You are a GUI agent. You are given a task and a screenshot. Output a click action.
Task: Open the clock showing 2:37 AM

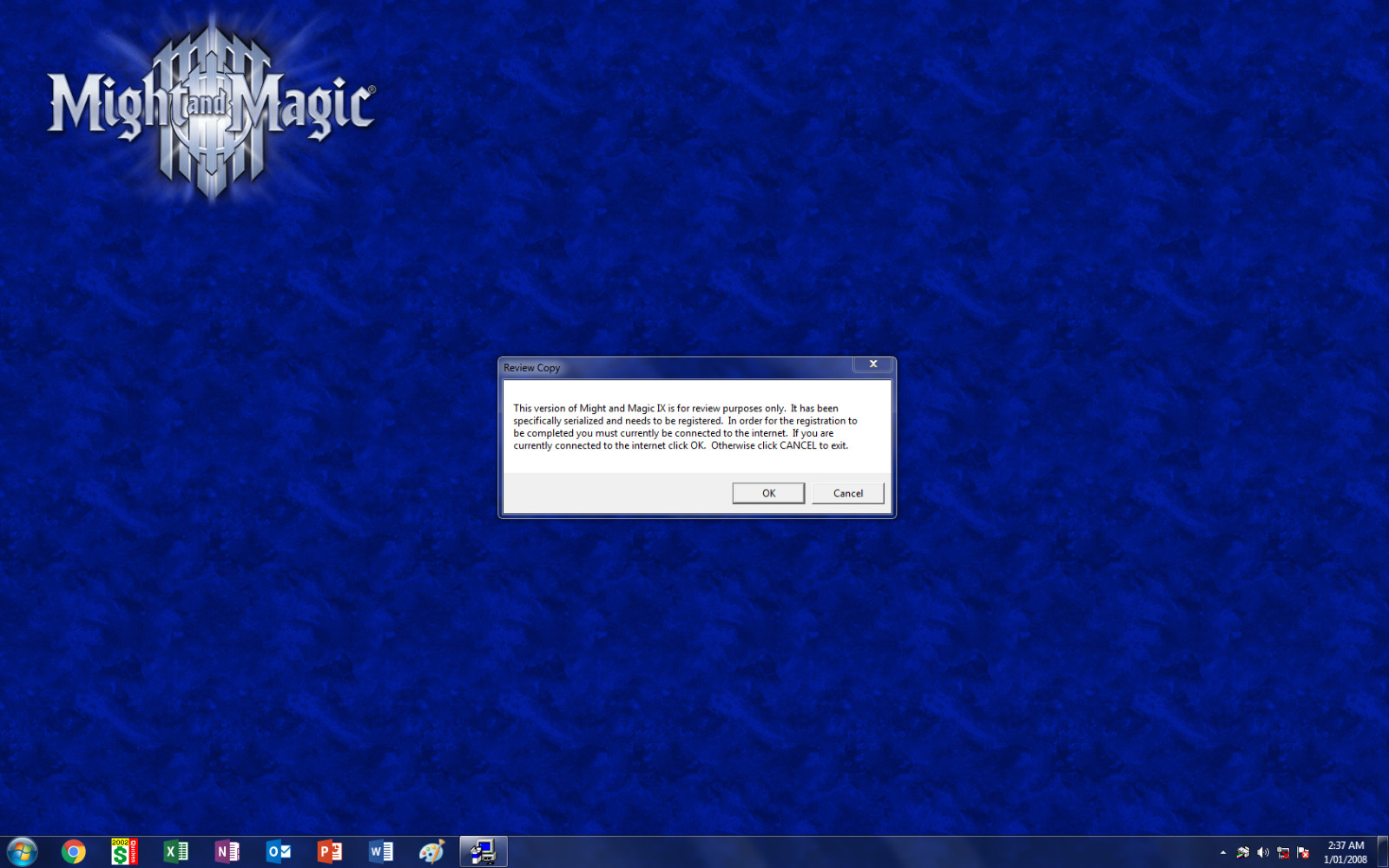[x=1345, y=852]
